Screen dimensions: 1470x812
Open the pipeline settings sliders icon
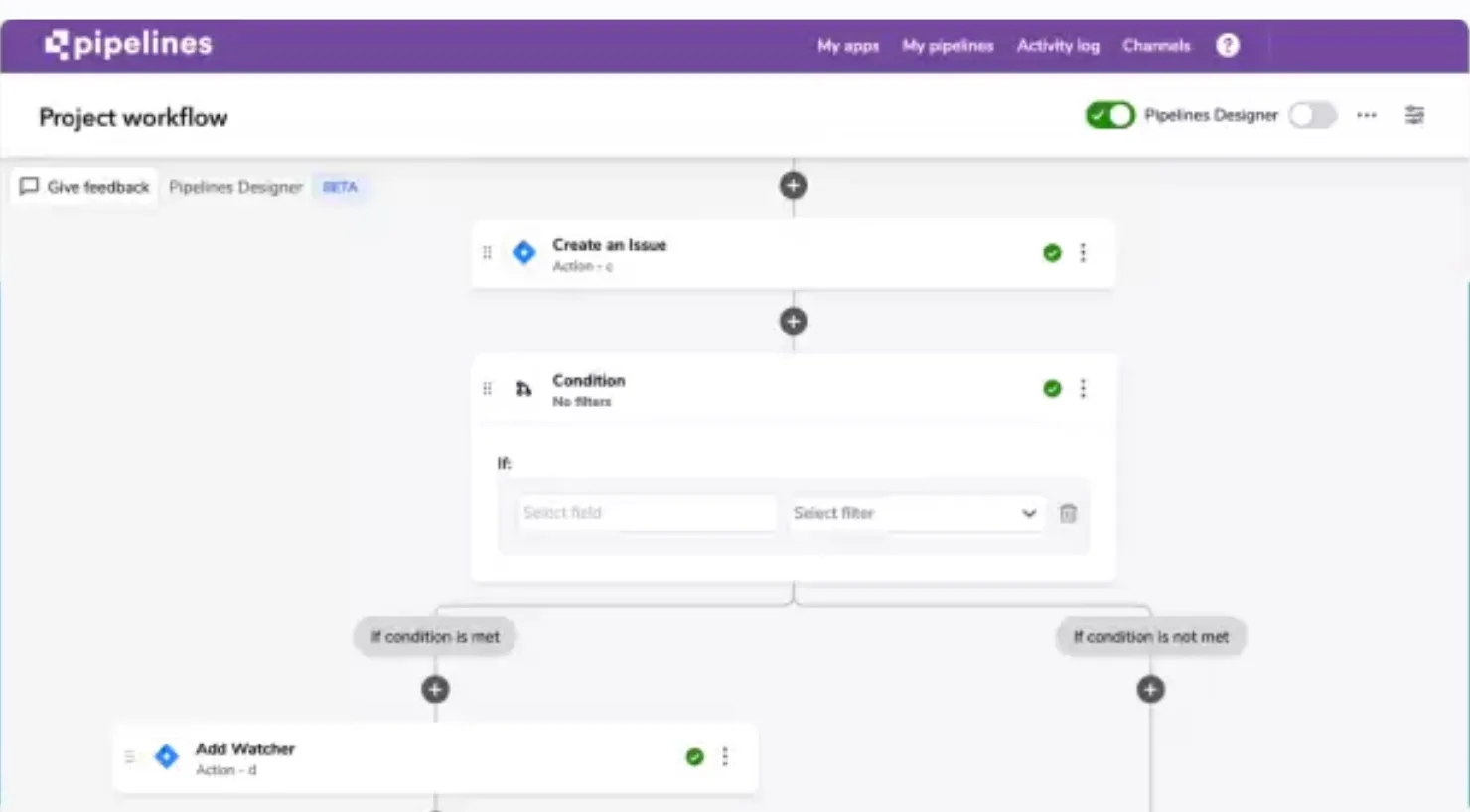[x=1414, y=115]
